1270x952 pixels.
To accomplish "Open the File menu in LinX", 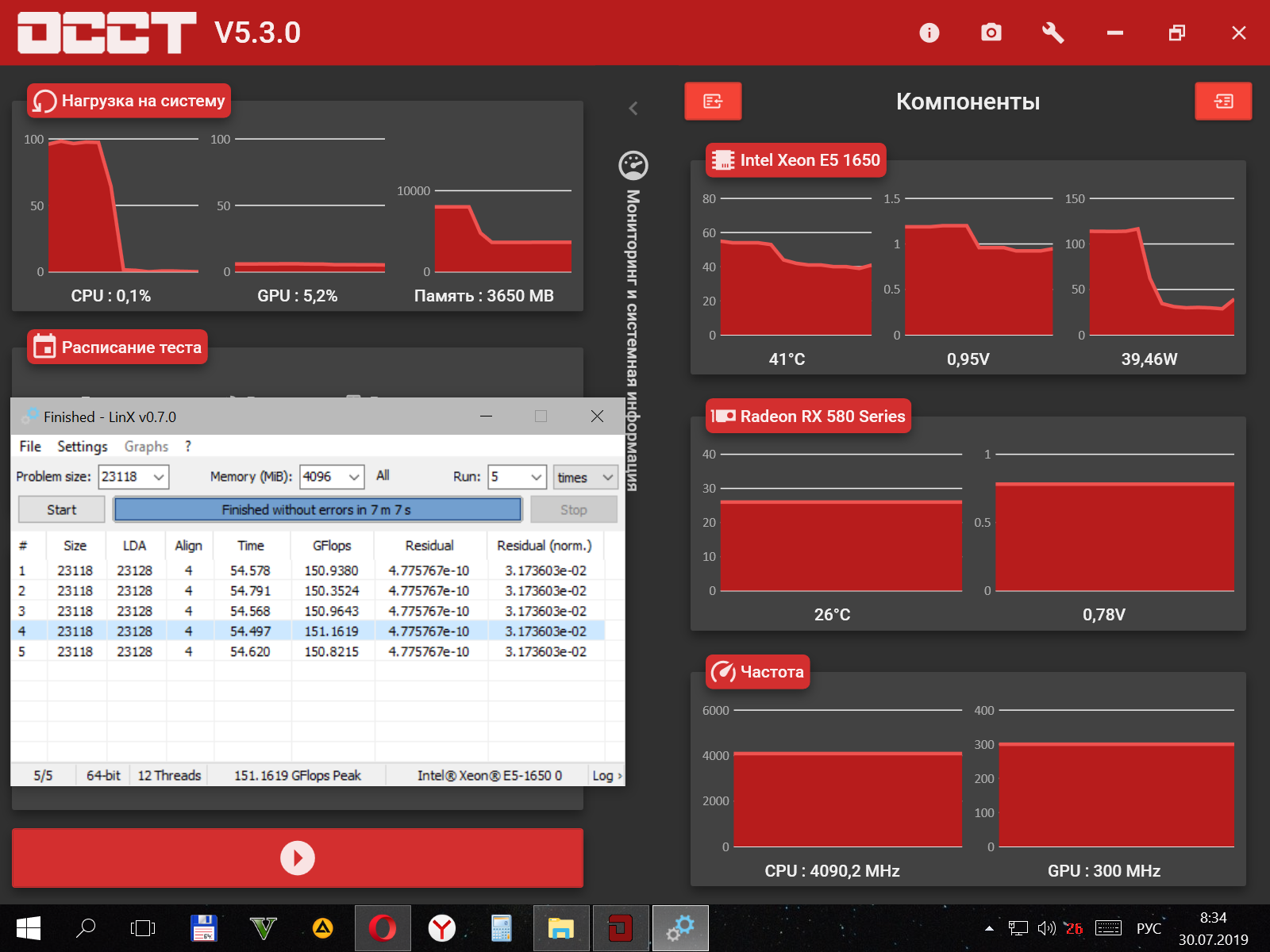I will click(x=30, y=447).
